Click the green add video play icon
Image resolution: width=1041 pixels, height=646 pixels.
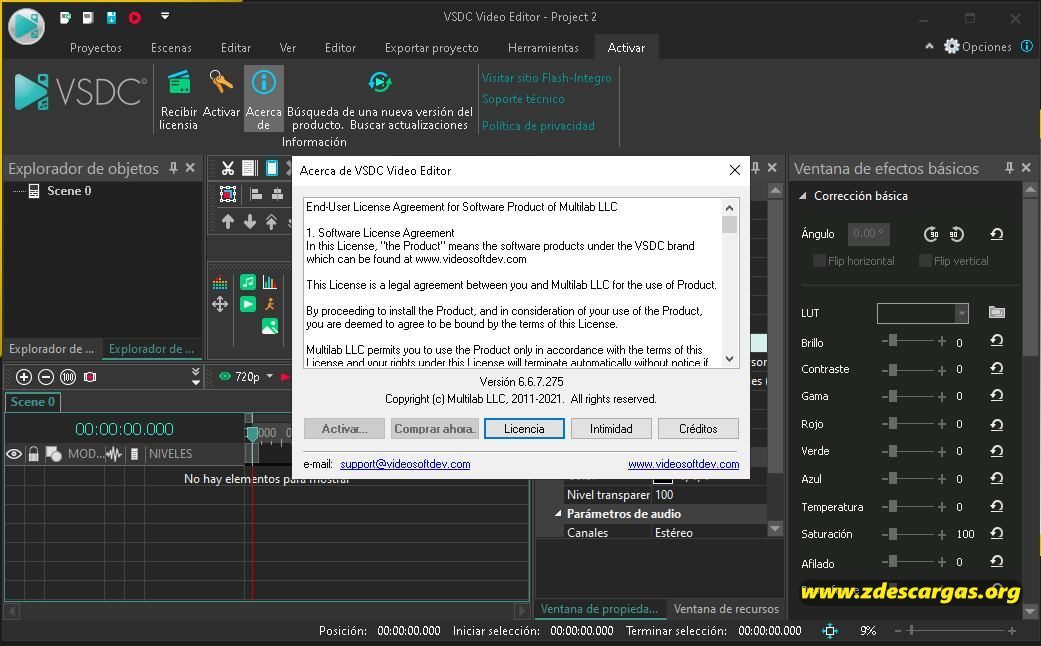pos(248,304)
